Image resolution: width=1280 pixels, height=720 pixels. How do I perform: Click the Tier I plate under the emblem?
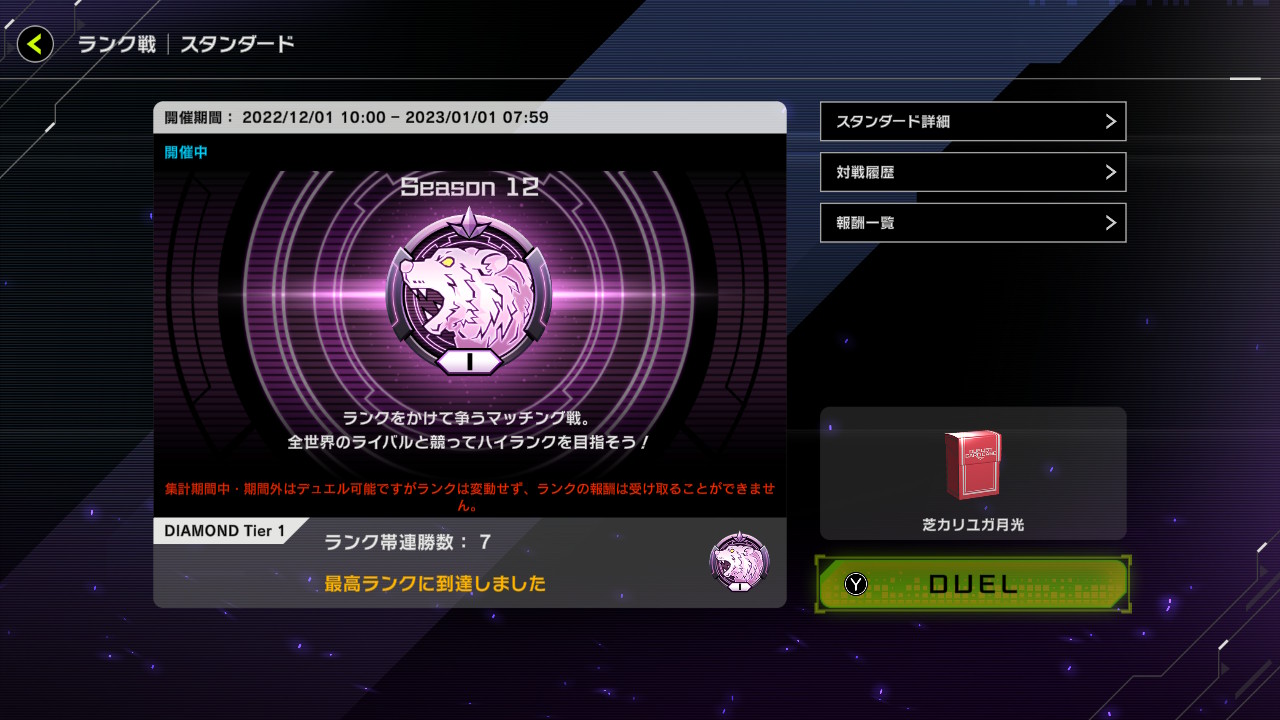(469, 361)
